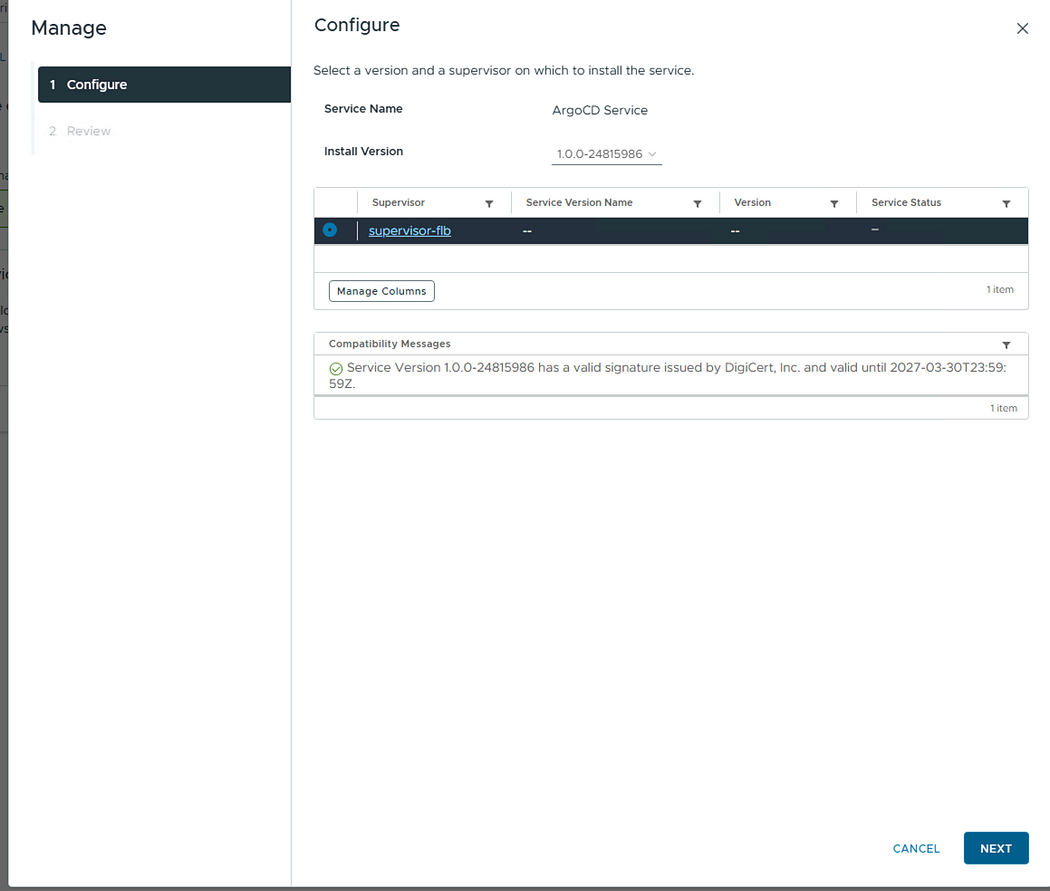Click the 'Service Name' label
The height and width of the screenshot is (891, 1050).
coord(364,108)
